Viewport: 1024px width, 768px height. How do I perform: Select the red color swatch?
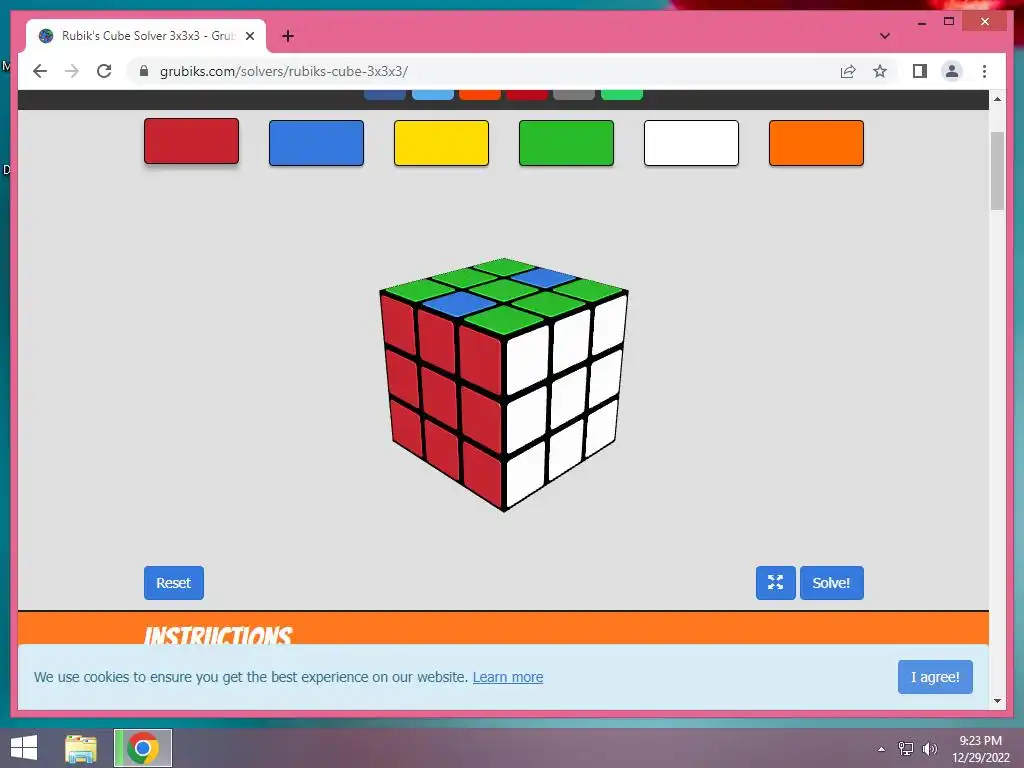click(191, 141)
